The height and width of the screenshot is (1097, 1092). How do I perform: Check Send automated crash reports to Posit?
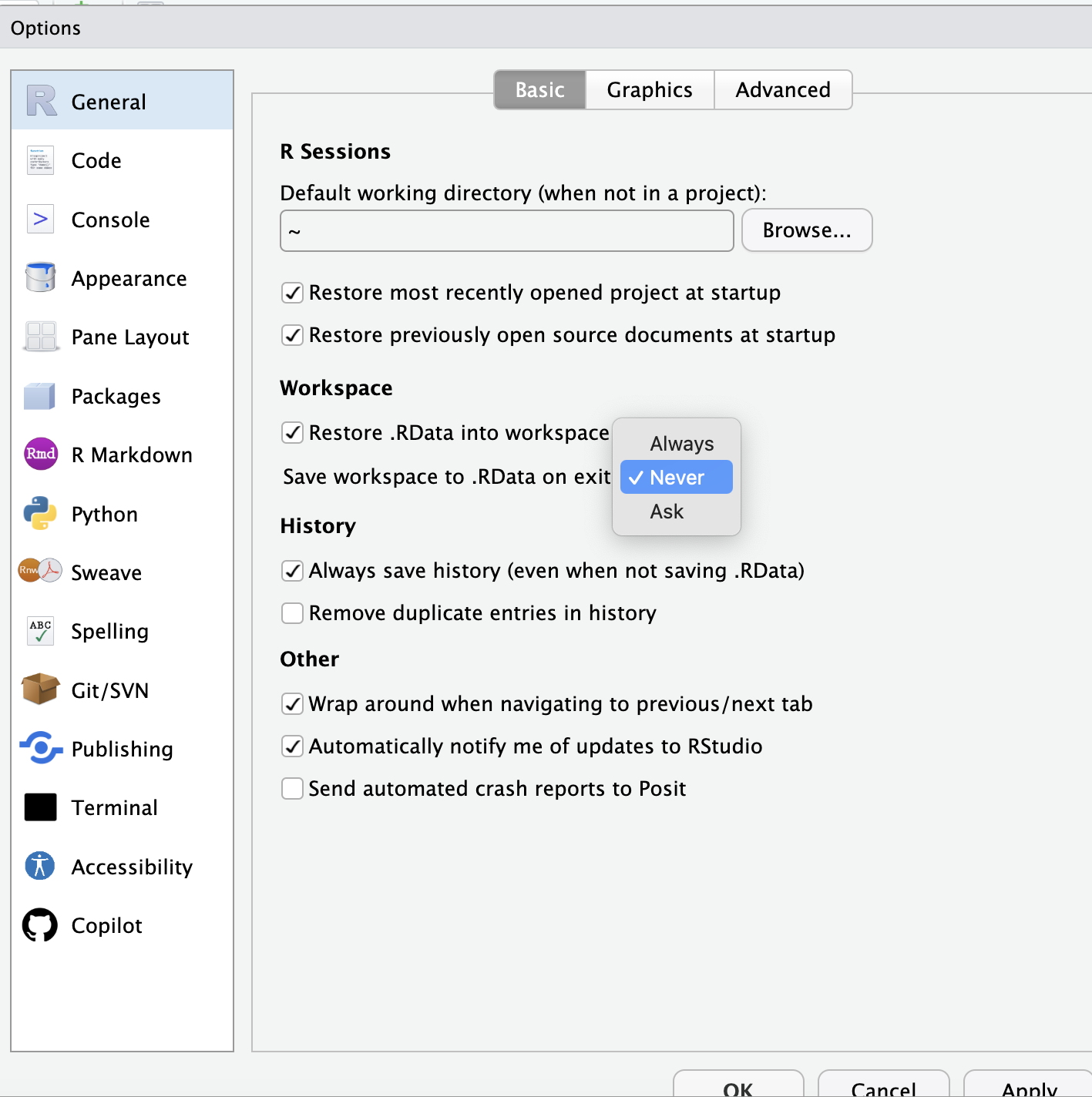292,788
